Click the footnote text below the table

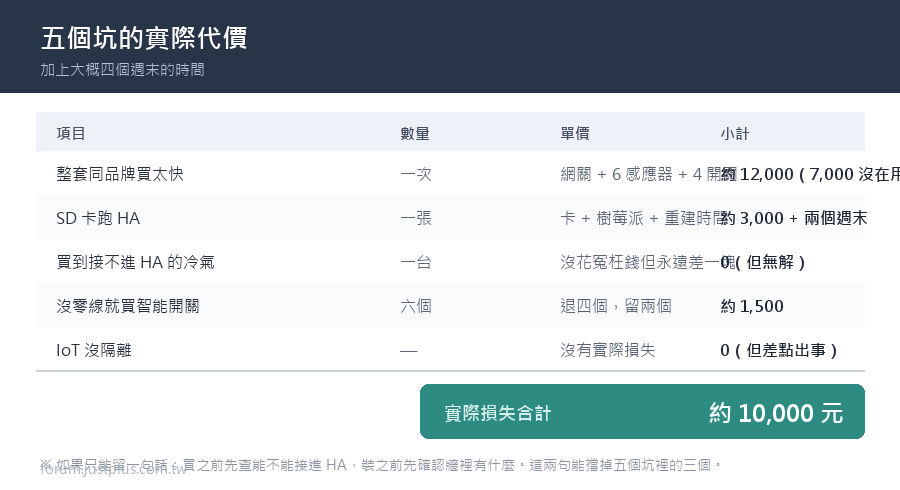click(381, 465)
